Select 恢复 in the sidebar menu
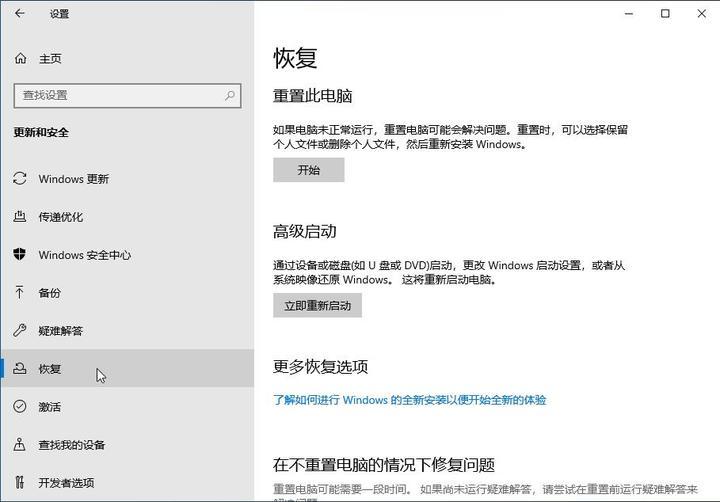 tap(50, 369)
